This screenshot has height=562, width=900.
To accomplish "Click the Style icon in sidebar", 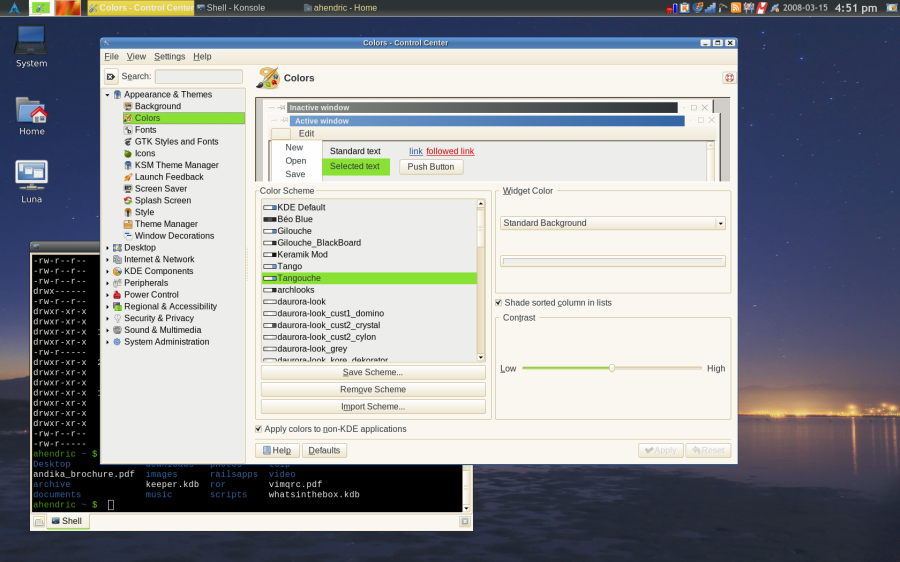I will click(128, 212).
